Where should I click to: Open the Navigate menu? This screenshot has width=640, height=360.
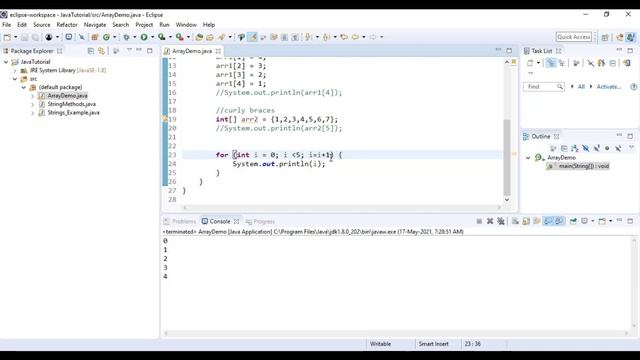95,25
